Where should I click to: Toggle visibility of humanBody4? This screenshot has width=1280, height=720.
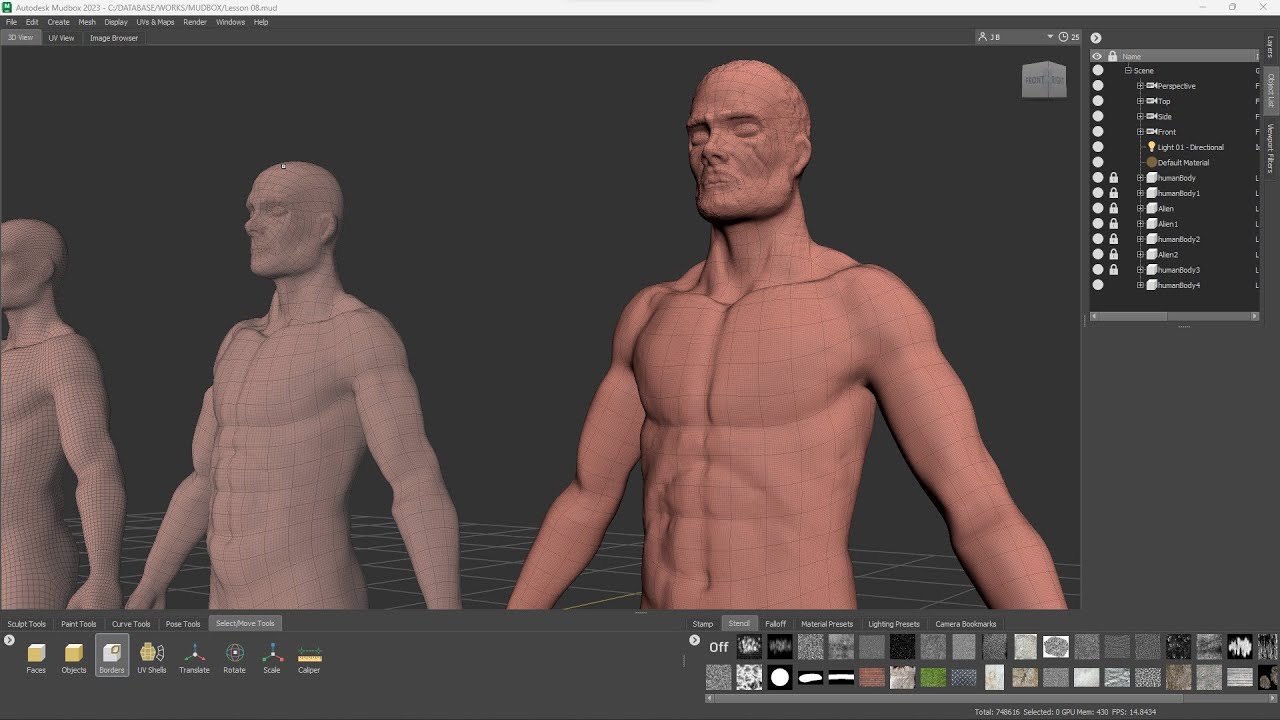pyautogui.click(x=1098, y=285)
